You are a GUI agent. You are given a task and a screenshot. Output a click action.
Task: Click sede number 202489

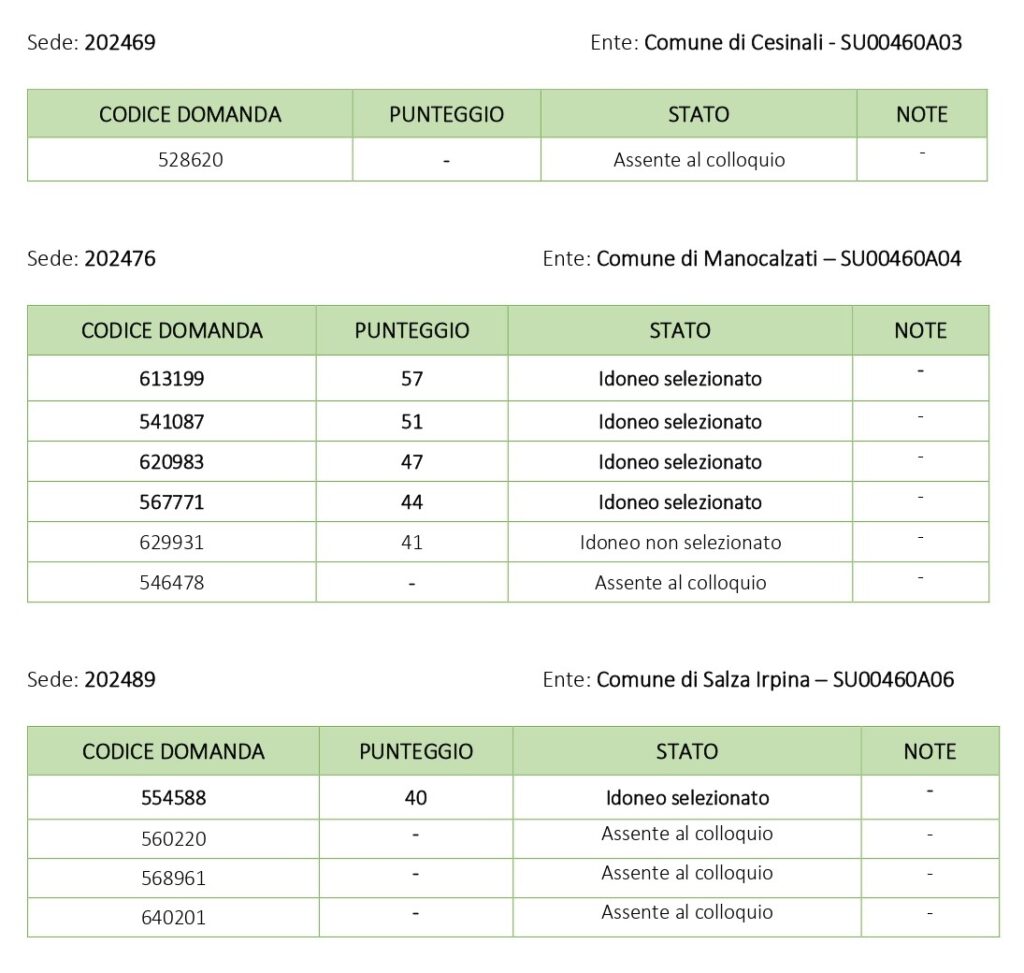click(120, 679)
